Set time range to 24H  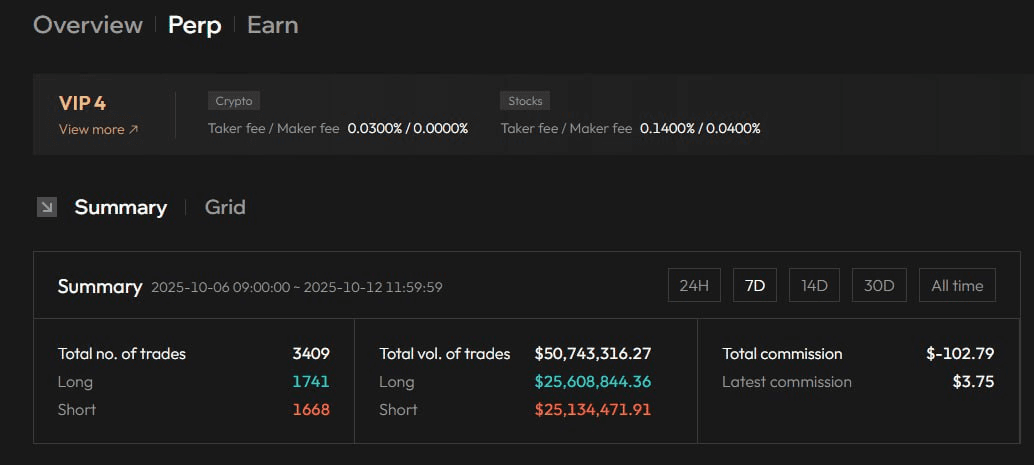click(694, 285)
